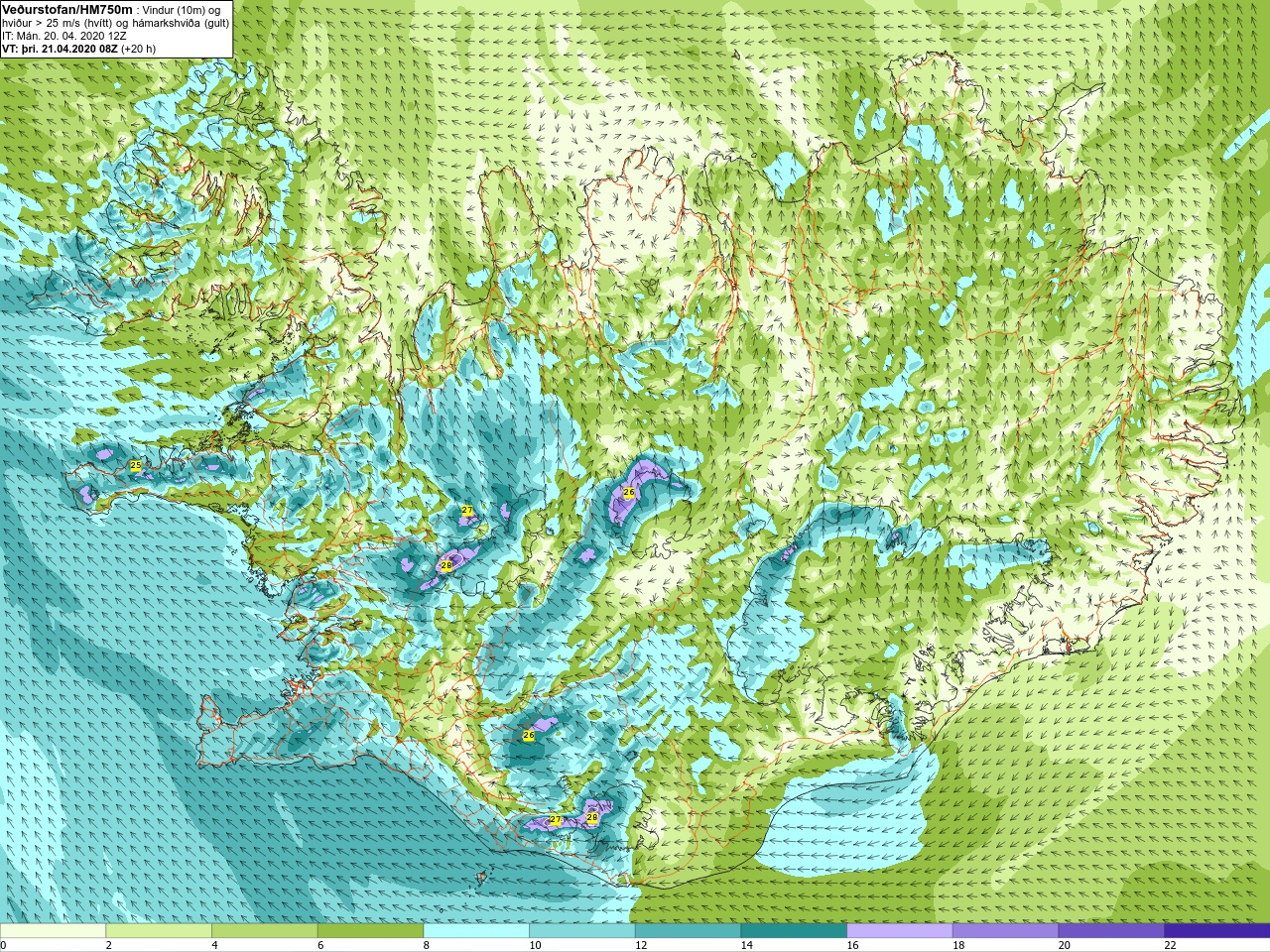Click the 'Veðurstofan/HM750m' title text
This screenshot has height=952, width=1270.
(66, 9)
